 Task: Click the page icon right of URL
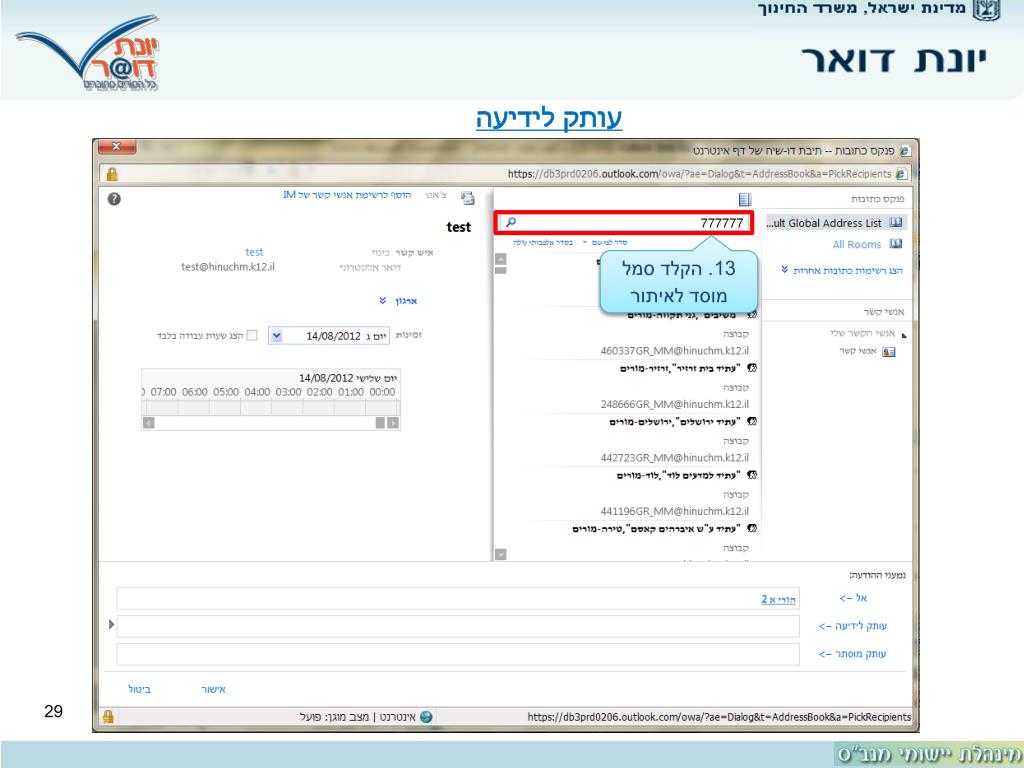point(901,174)
